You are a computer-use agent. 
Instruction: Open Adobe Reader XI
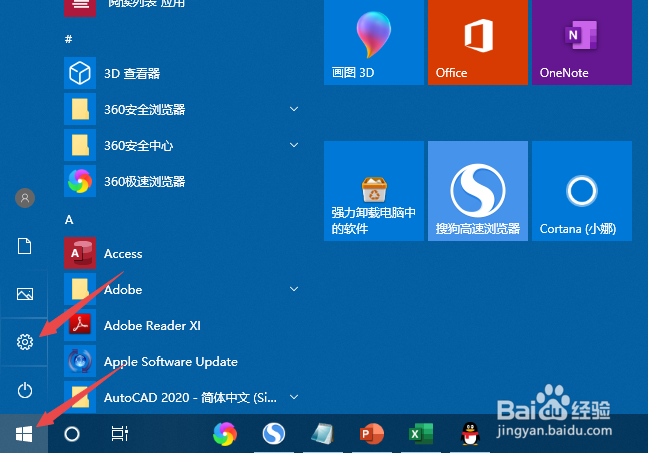pos(184,325)
